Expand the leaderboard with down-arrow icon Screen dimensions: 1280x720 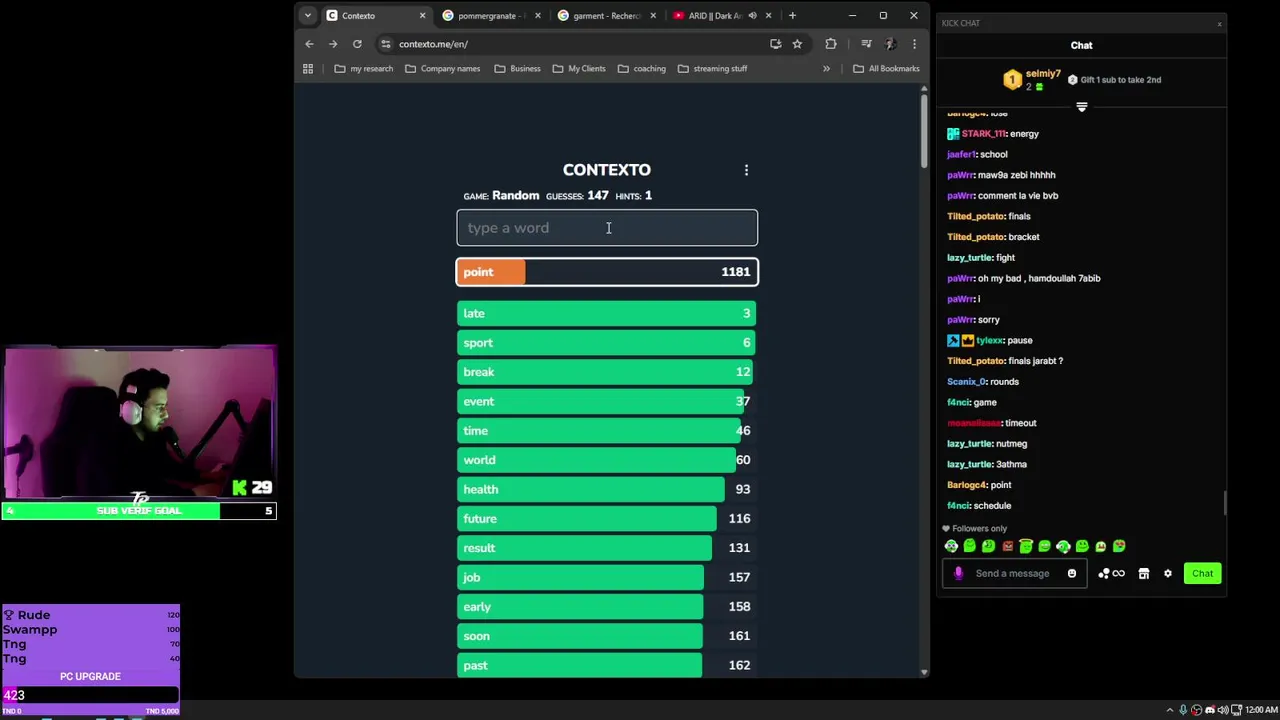[x=1081, y=107]
